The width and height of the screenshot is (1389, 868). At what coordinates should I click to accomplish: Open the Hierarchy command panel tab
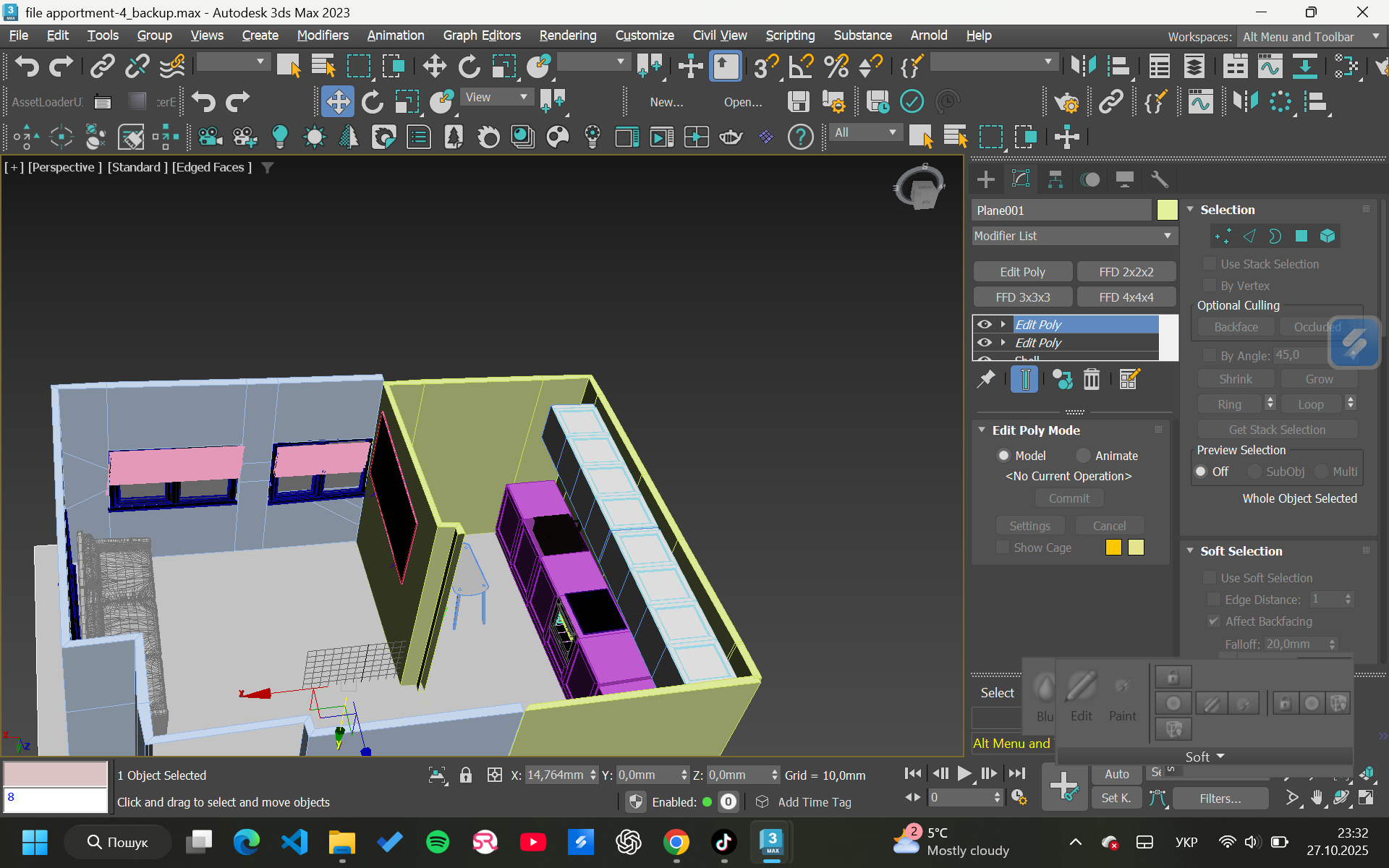pyautogui.click(x=1055, y=179)
